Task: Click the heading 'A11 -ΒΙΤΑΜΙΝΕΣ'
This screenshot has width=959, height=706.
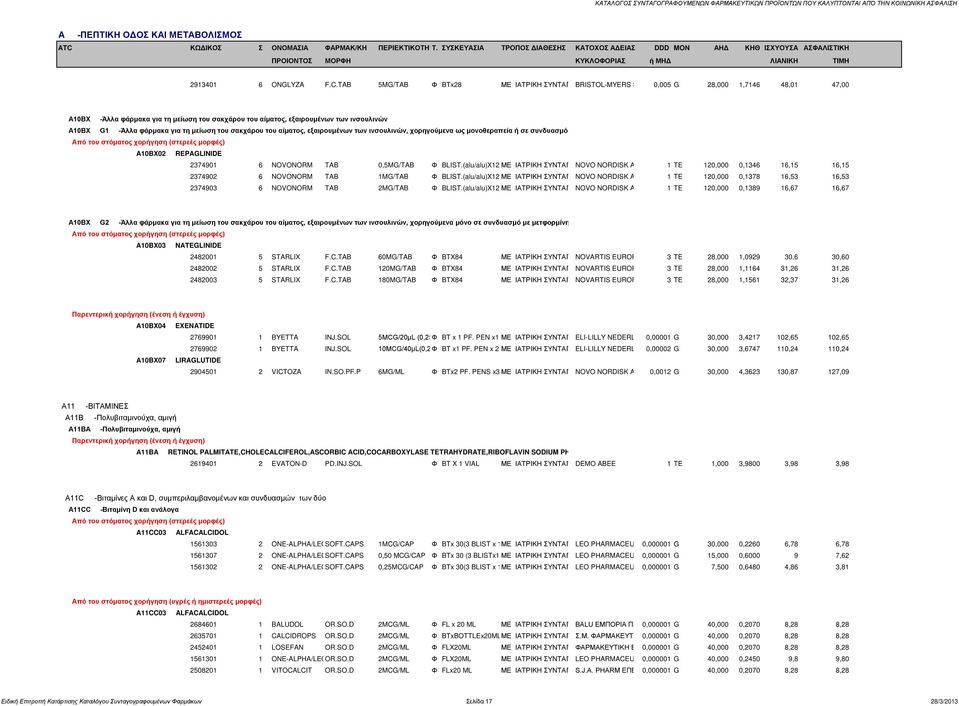Action: click(x=95, y=406)
